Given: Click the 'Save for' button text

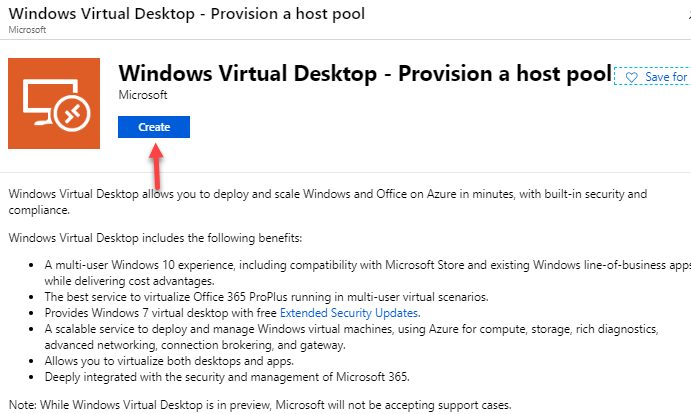Looking at the screenshot, I should [x=666, y=77].
